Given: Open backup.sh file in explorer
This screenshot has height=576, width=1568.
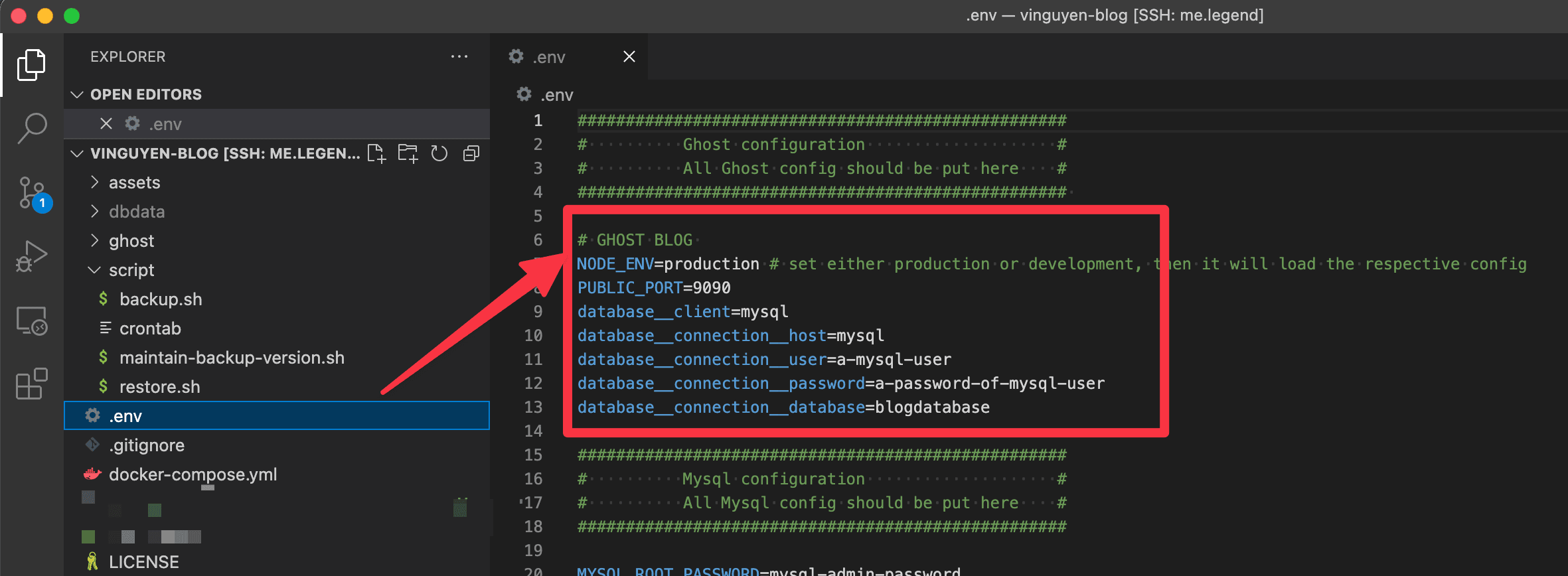Looking at the screenshot, I should pos(160,299).
